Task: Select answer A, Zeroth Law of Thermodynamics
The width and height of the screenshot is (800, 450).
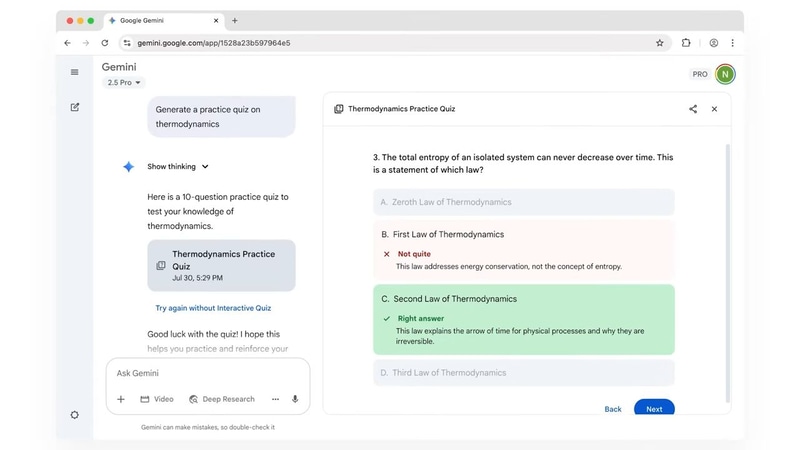Action: (x=523, y=202)
